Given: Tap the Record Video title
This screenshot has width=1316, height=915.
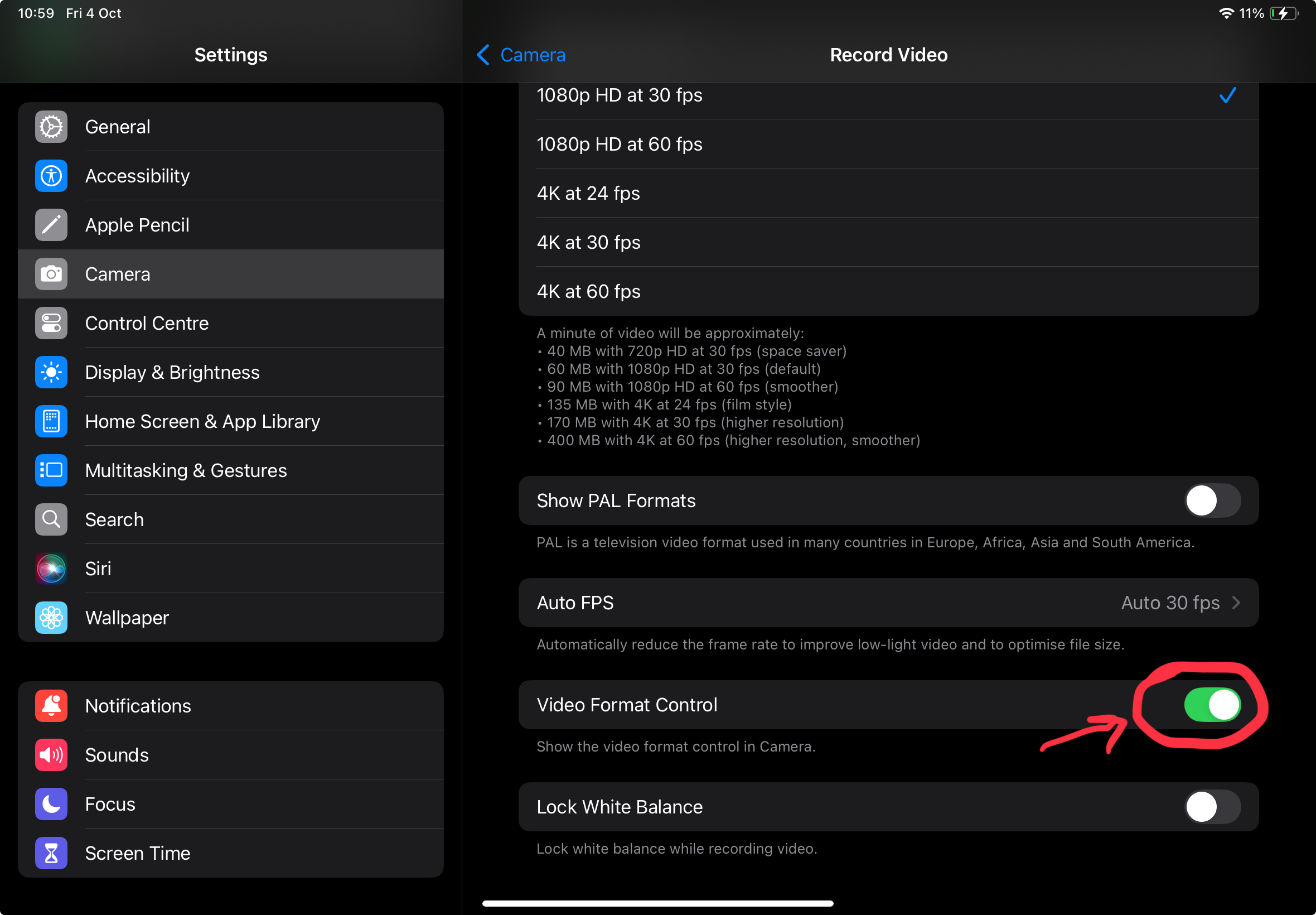Looking at the screenshot, I should point(889,55).
